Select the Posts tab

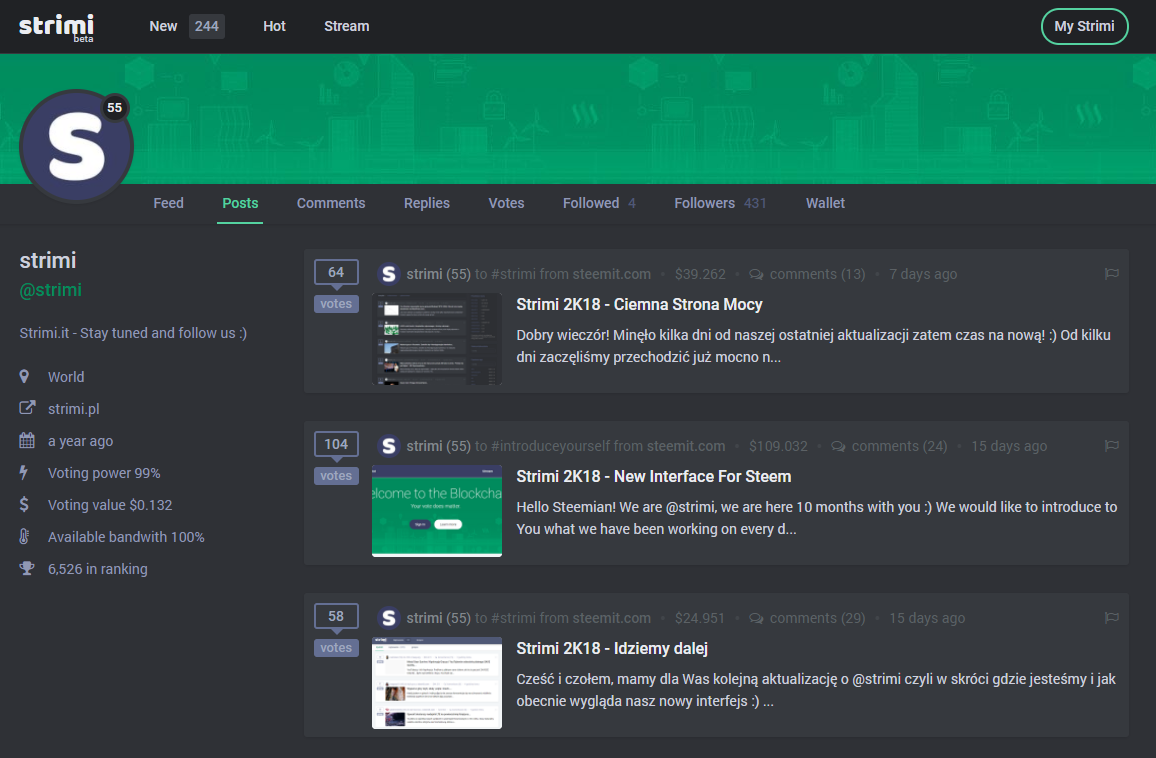pos(240,203)
